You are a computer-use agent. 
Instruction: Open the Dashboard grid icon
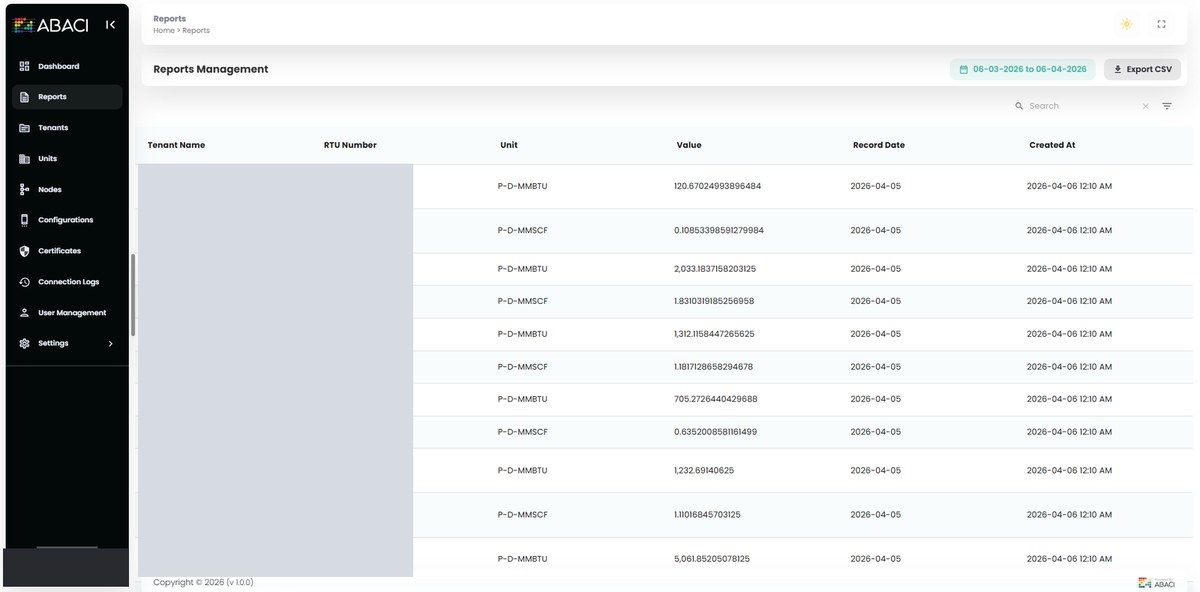pos(24,66)
